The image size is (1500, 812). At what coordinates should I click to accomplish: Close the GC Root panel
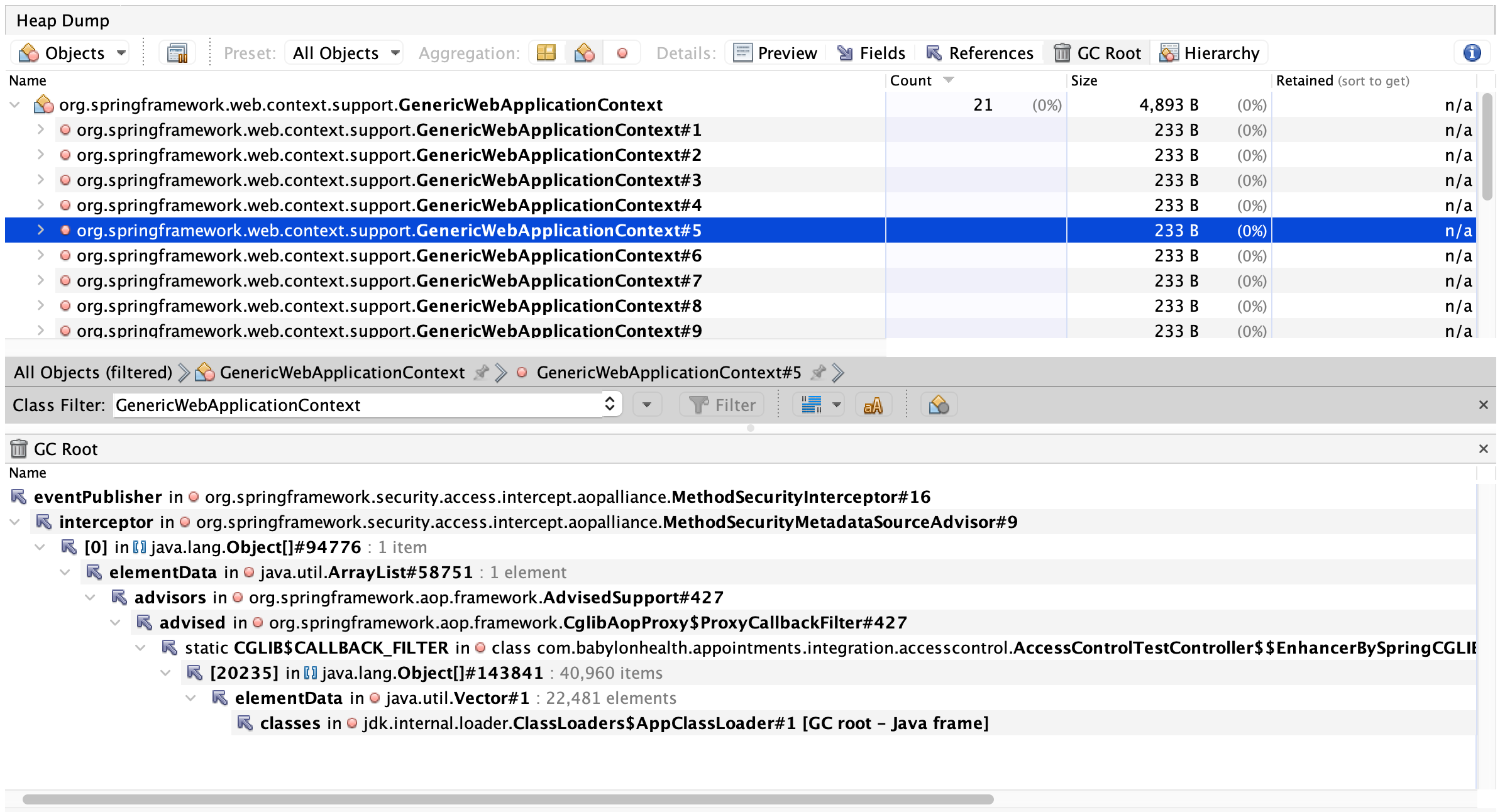1484,449
